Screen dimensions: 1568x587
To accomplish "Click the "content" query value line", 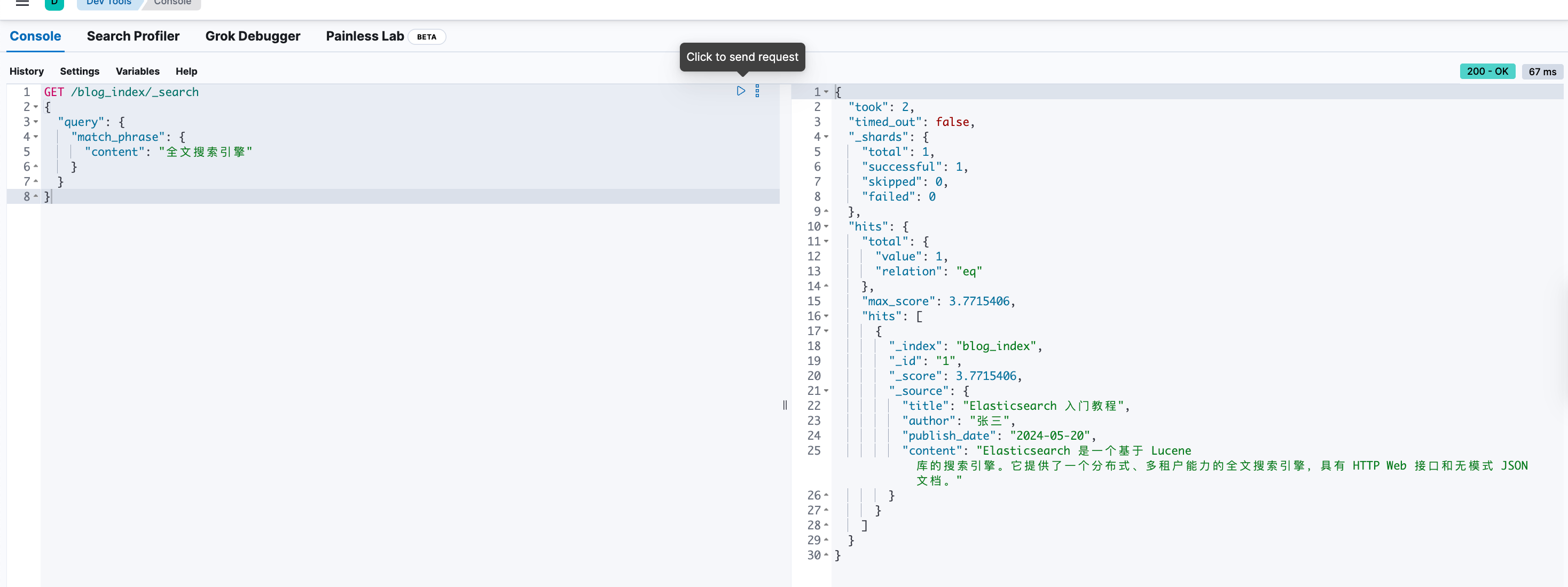I will 168,152.
